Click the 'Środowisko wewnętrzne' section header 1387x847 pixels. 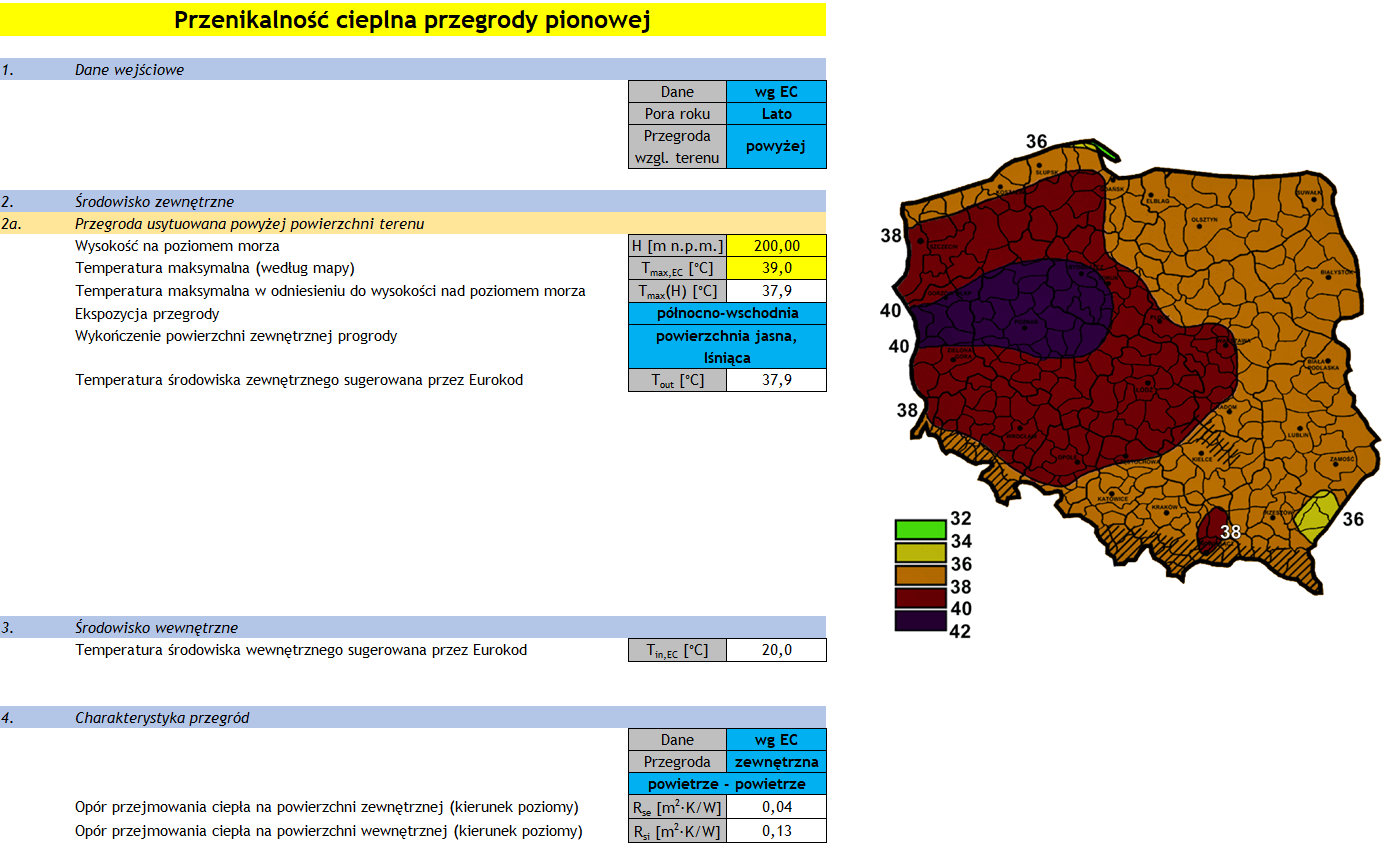(156, 628)
